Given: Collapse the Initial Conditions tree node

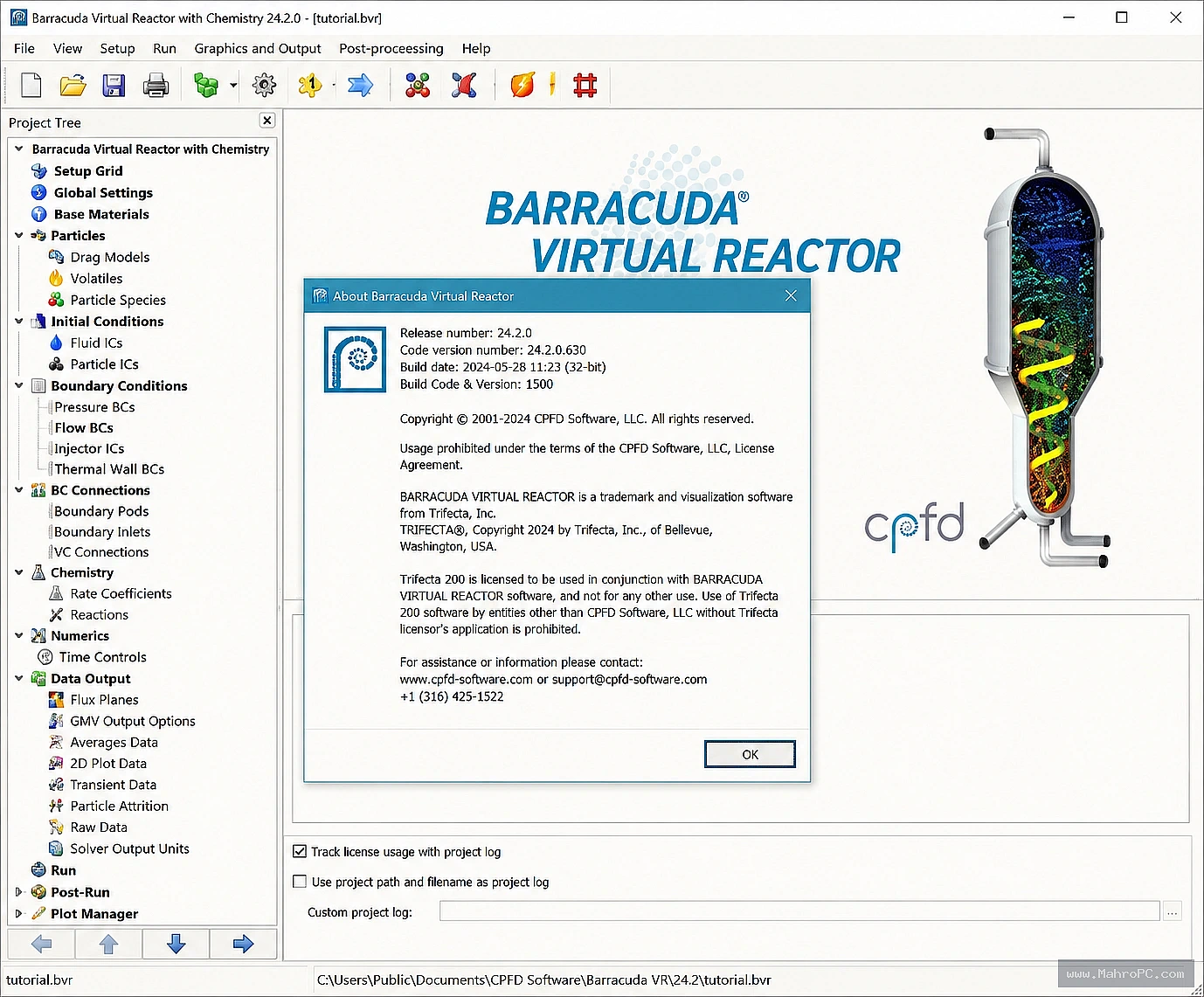Looking at the screenshot, I should click(18, 321).
